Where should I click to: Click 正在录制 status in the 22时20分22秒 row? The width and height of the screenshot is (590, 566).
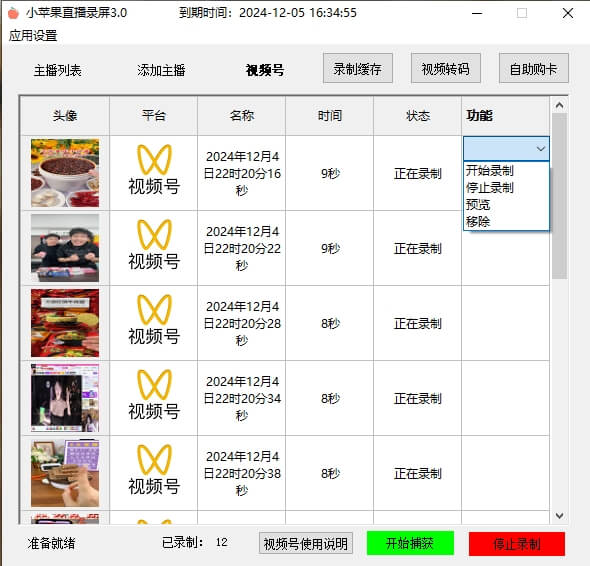click(418, 248)
